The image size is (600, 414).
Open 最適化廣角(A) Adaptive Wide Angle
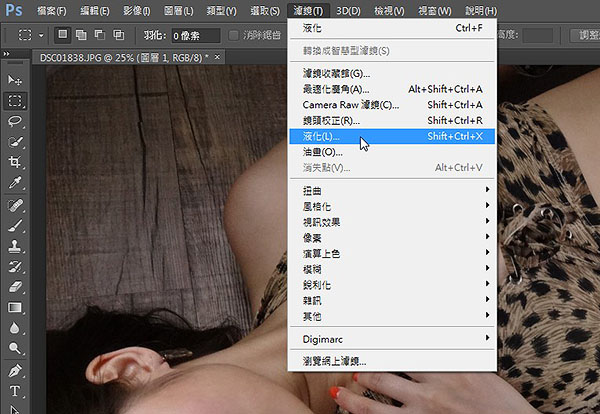coord(392,89)
